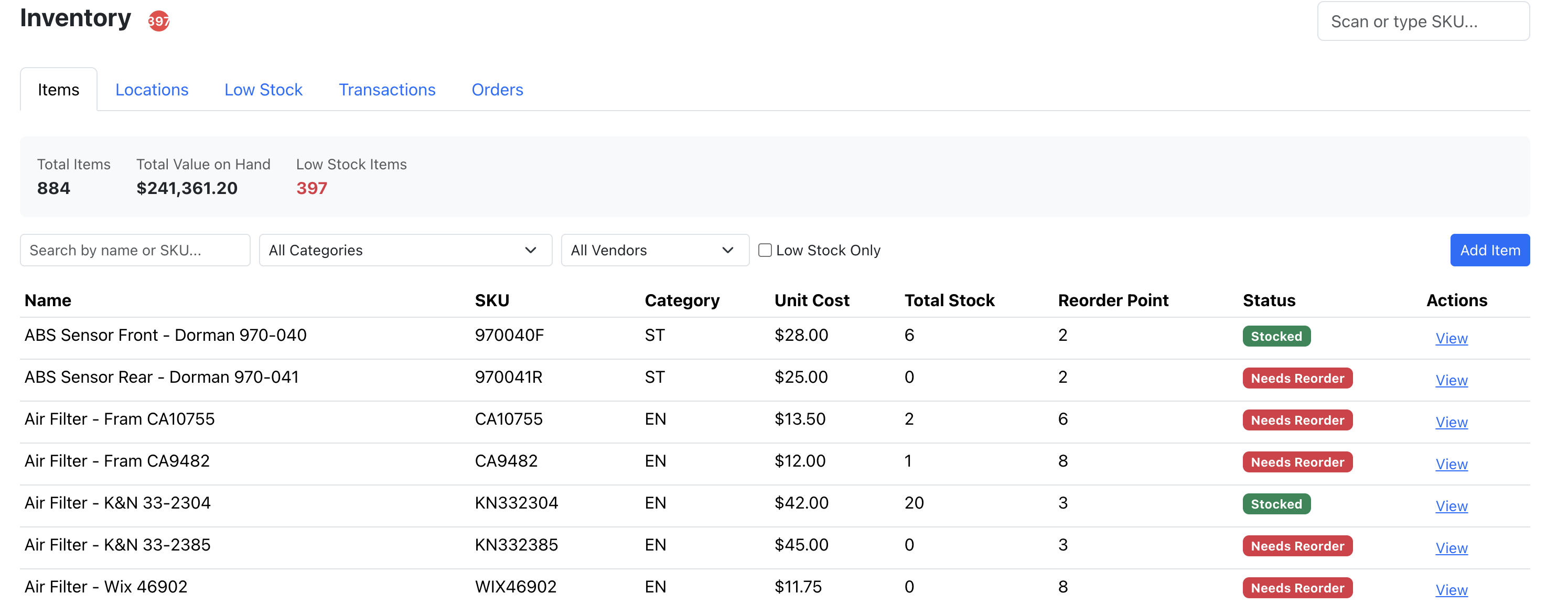Go to the Transactions tab
Screen dimensions: 1568x604
click(x=387, y=90)
